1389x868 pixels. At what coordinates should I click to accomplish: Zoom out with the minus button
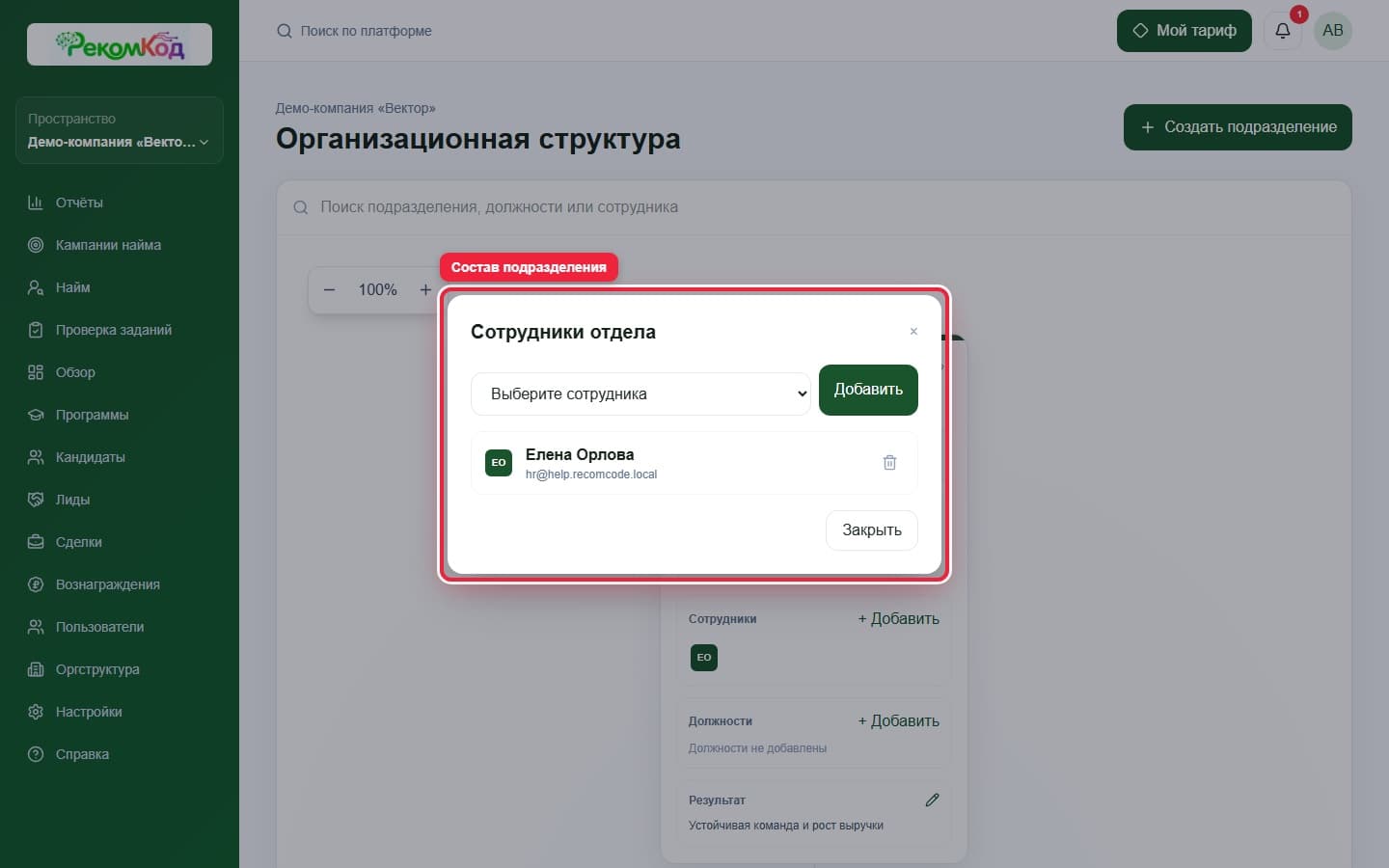click(329, 289)
